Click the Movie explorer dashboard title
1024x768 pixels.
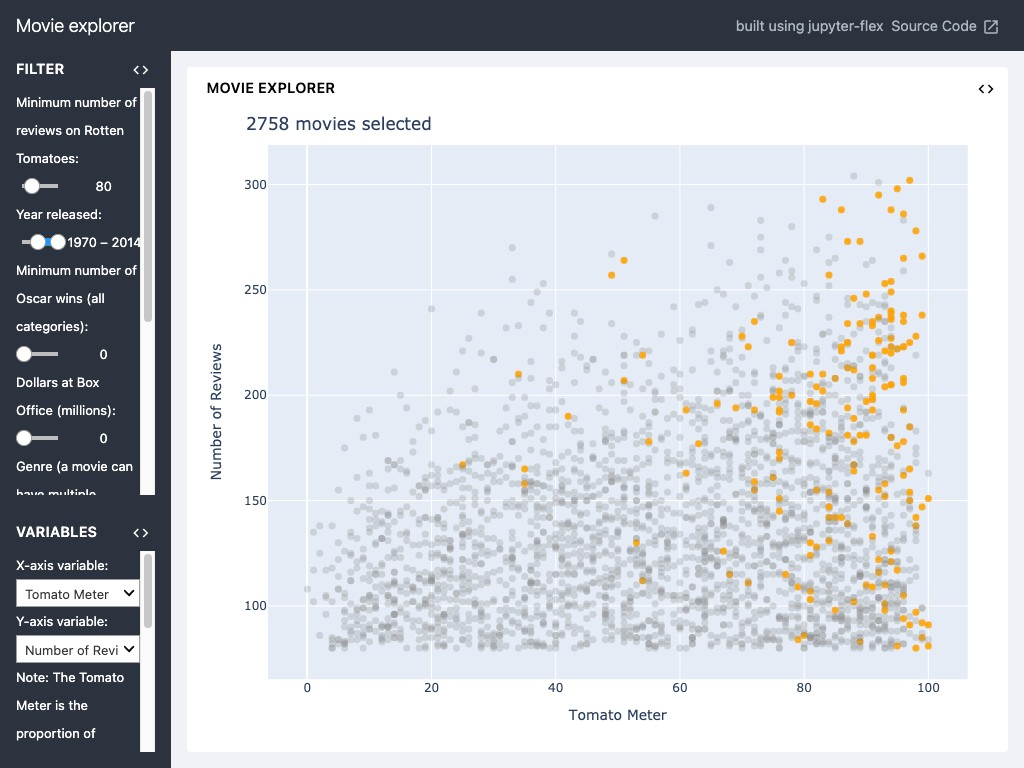point(75,27)
